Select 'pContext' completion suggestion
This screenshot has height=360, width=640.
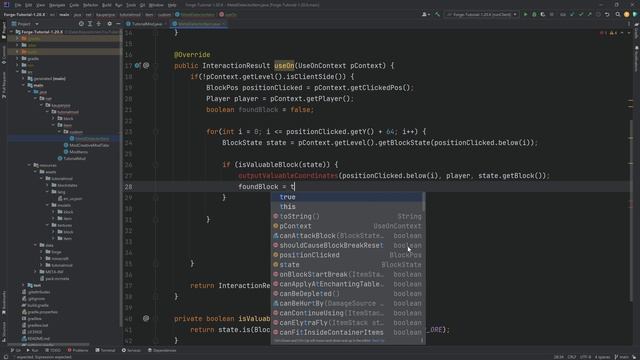click(347, 226)
